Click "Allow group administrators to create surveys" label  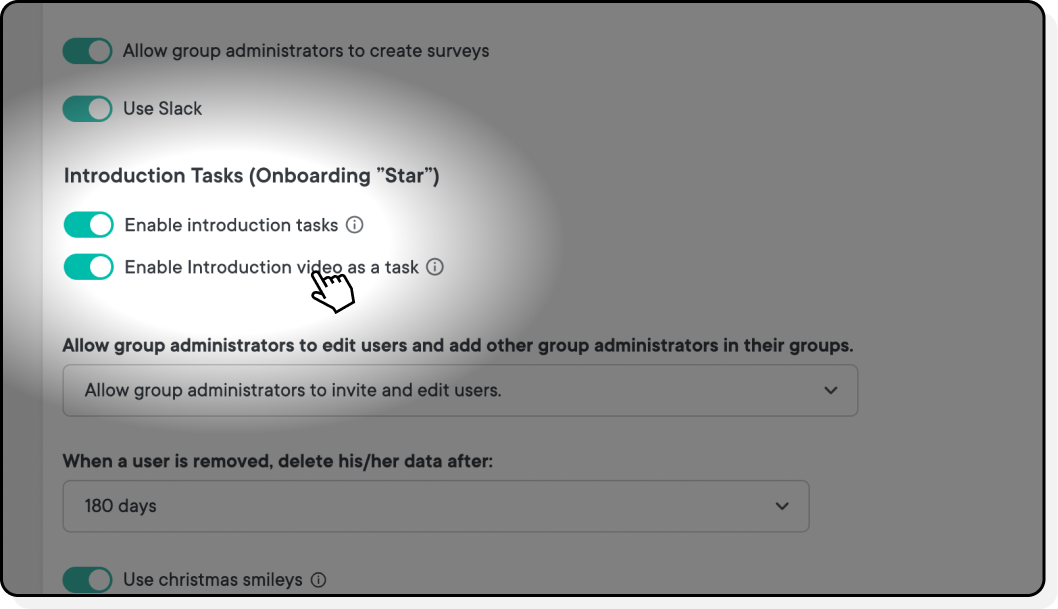pos(306,51)
